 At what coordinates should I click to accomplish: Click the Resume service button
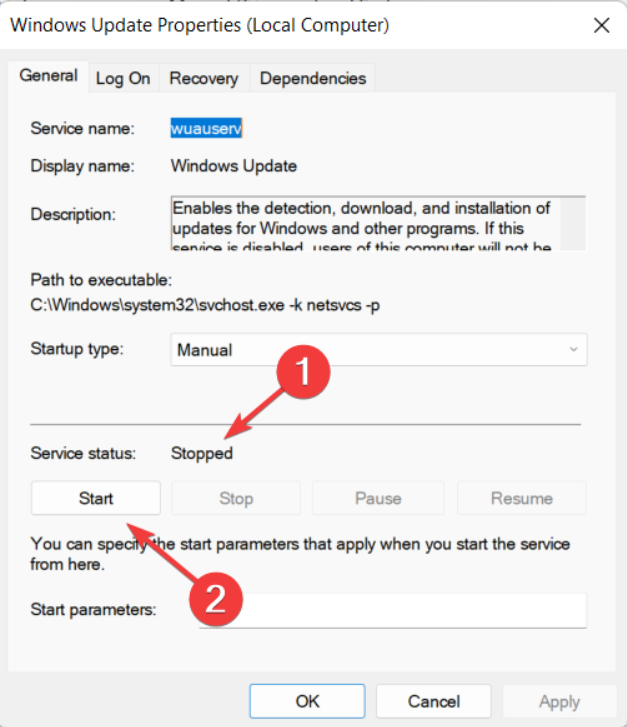[521, 498]
